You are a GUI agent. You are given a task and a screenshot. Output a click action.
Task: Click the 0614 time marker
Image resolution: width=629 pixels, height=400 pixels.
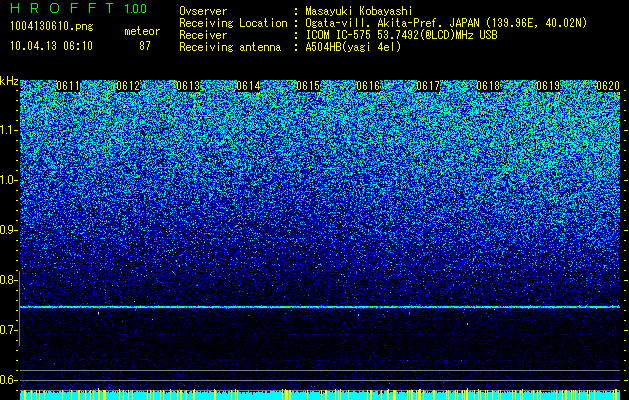(248, 86)
